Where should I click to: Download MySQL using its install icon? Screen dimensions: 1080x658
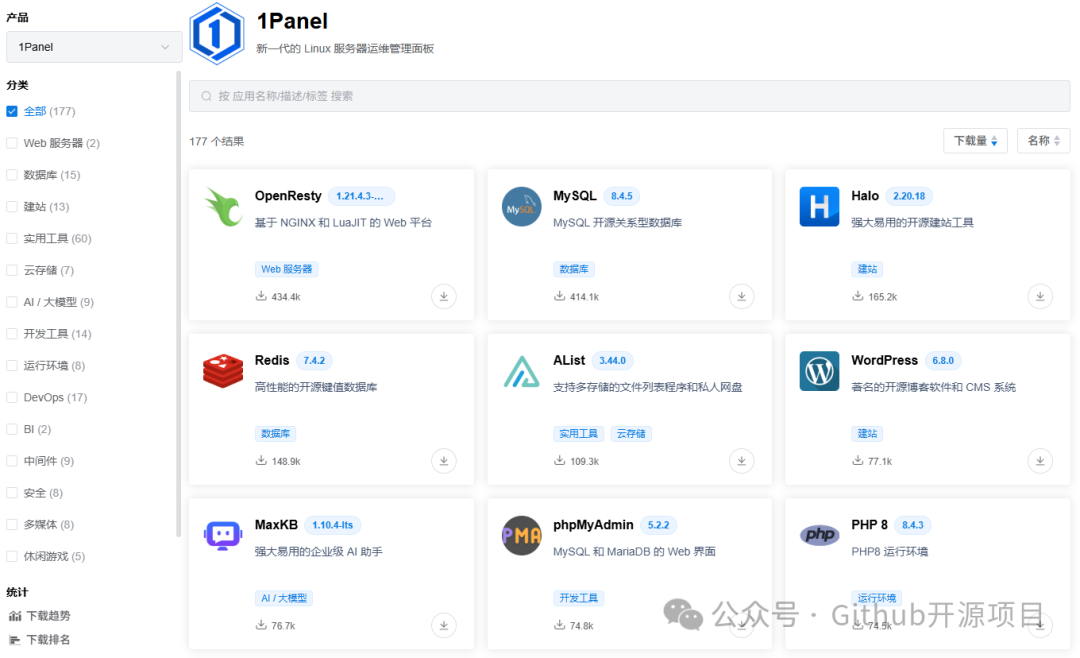(x=742, y=296)
